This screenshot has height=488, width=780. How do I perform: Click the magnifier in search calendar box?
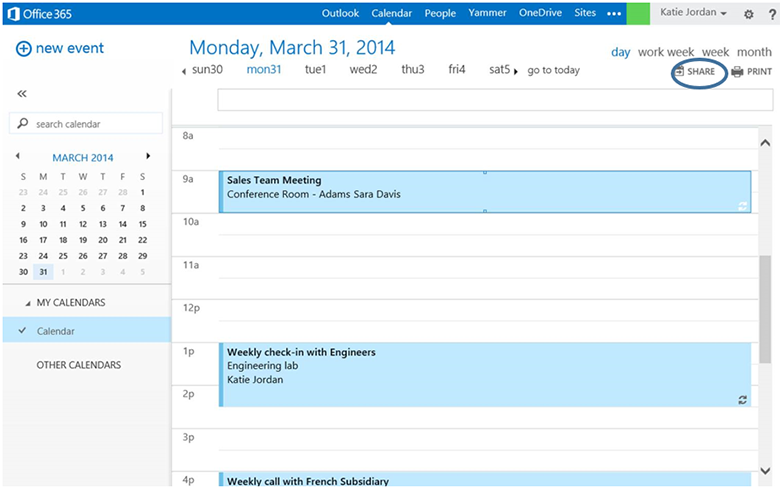tap(22, 124)
